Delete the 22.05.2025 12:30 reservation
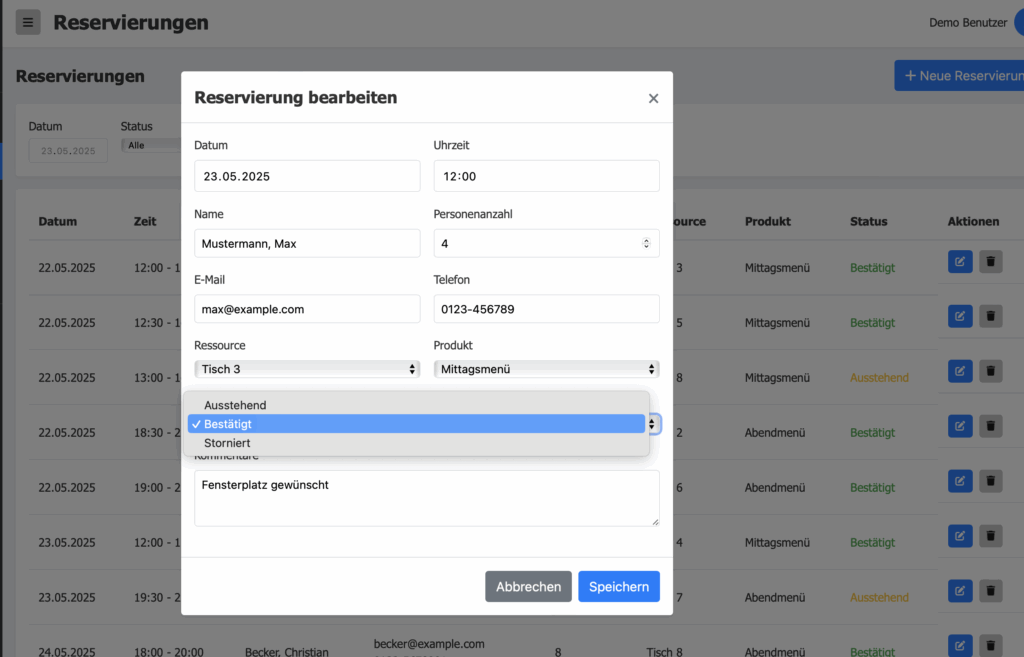 tap(990, 316)
